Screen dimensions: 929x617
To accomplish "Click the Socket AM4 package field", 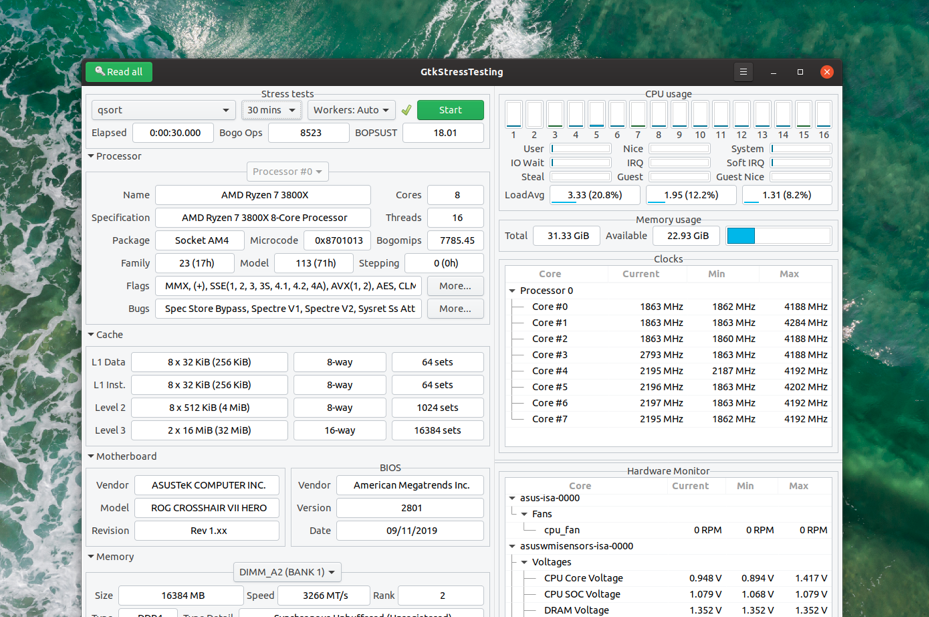I will 200,240.
